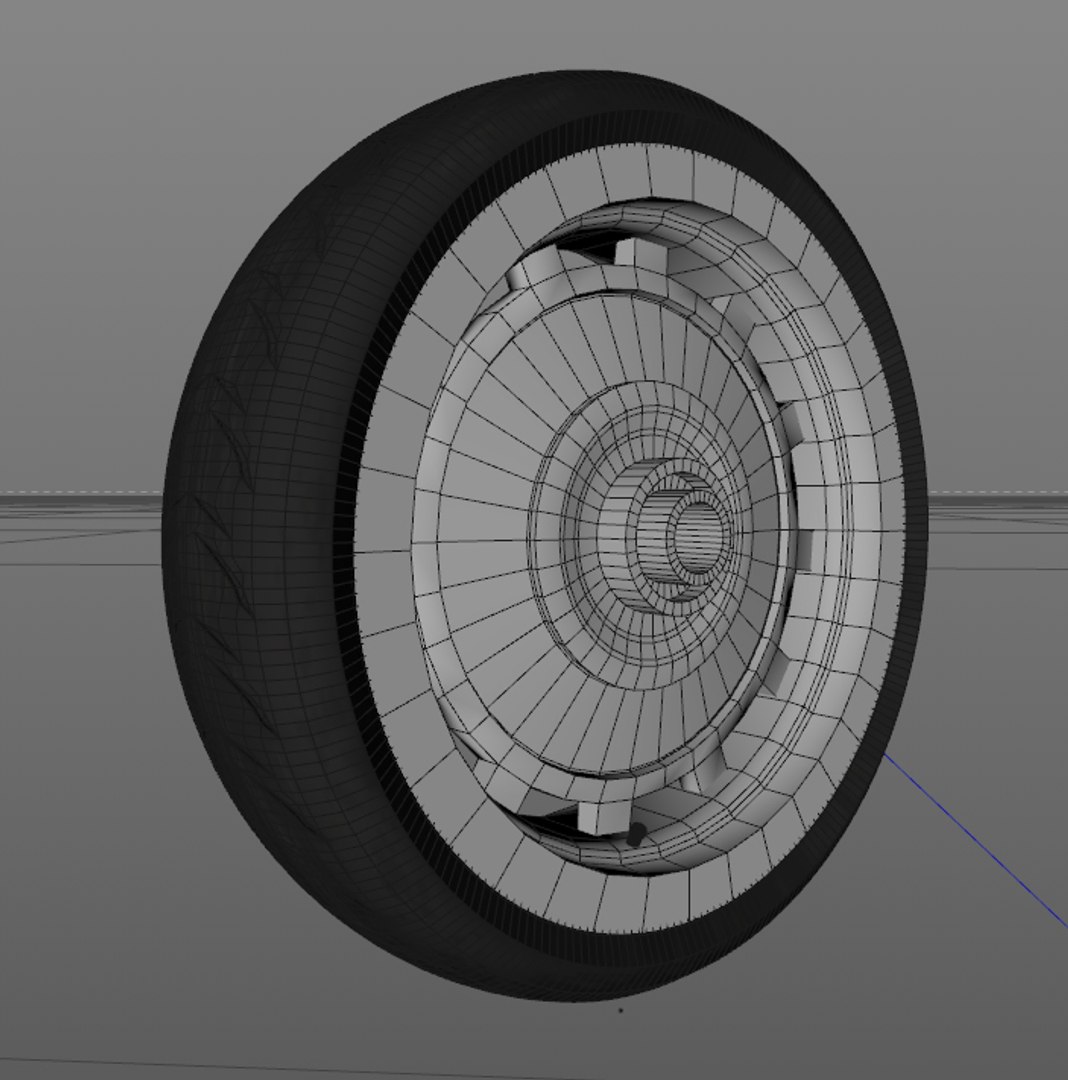Select the small dark valve stem on the rim
The height and width of the screenshot is (1080, 1068).
pos(635,835)
